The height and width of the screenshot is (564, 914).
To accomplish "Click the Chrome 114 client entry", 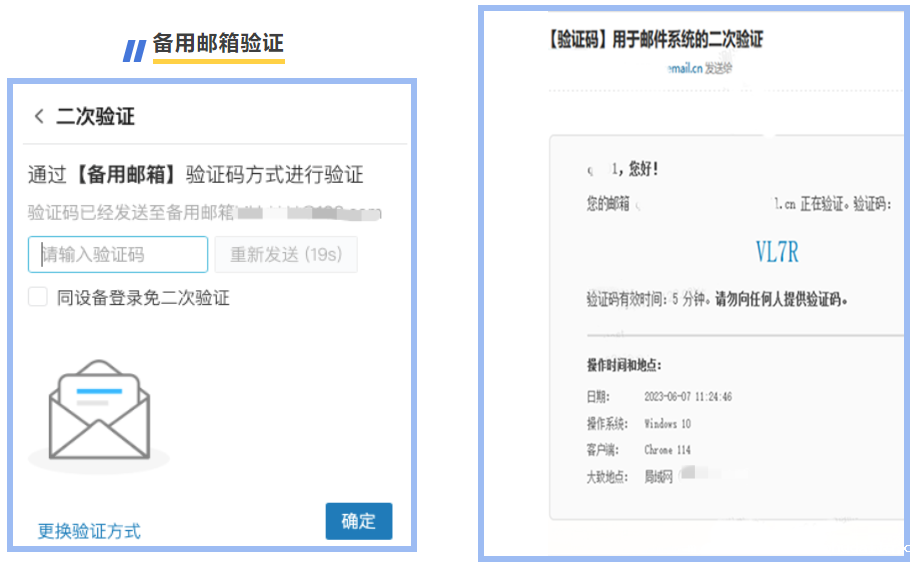I will coord(667,450).
